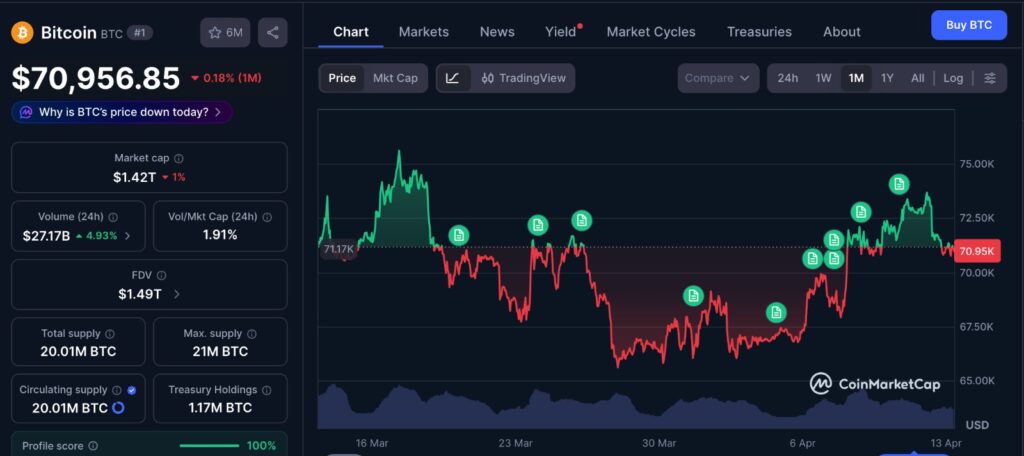Set chart range to 1W
1024x456 pixels.
pyautogui.click(x=824, y=78)
